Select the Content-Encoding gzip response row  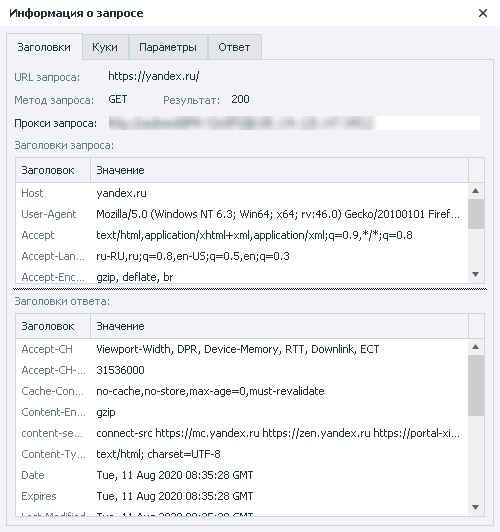coord(242,412)
